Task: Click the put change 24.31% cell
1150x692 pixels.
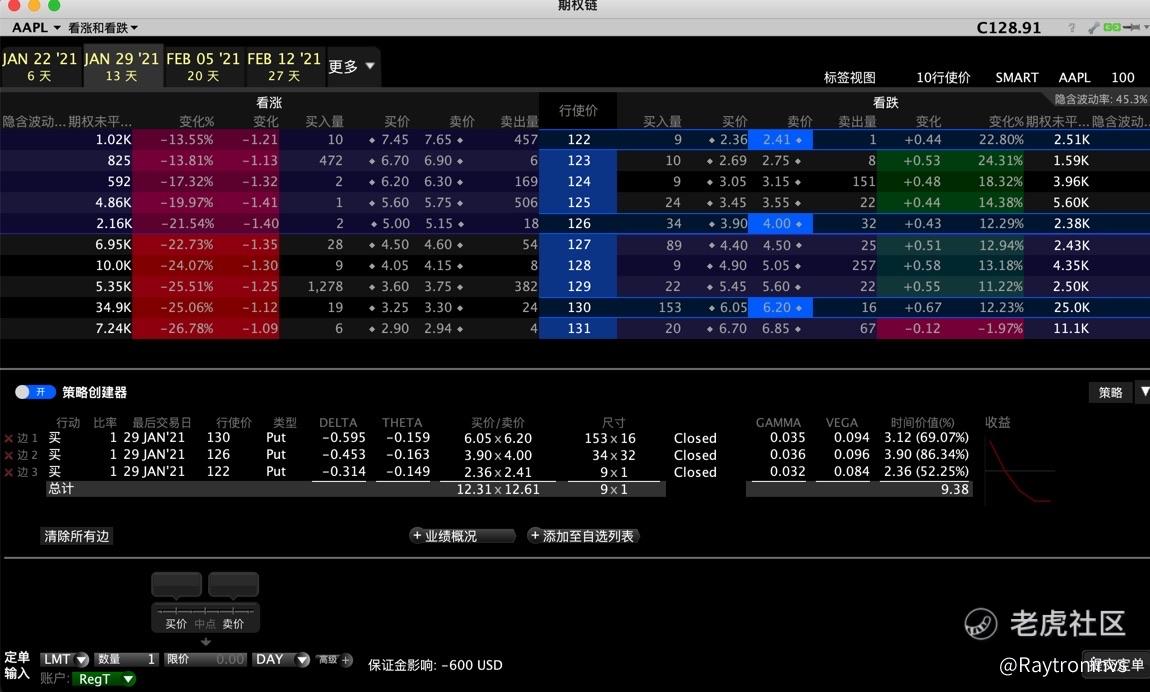Action: click(x=1000, y=161)
